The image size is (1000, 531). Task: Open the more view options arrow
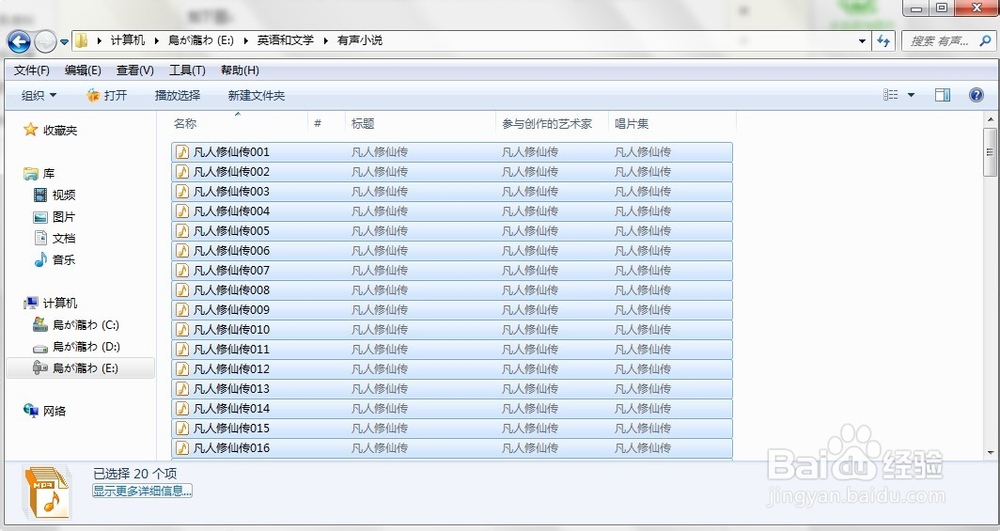pyautogui.click(x=911, y=95)
